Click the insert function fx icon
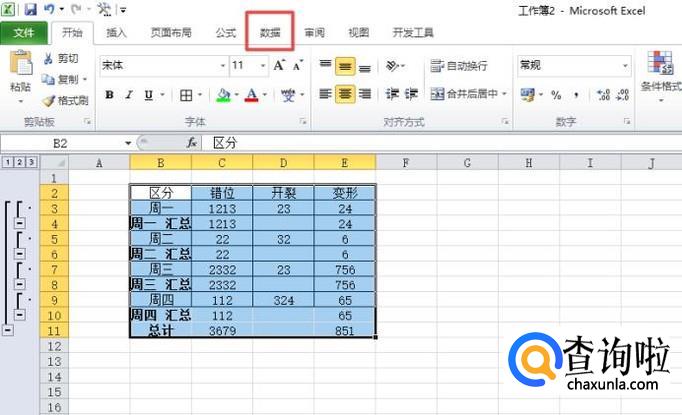This screenshot has height=415, width=682. (x=191, y=143)
